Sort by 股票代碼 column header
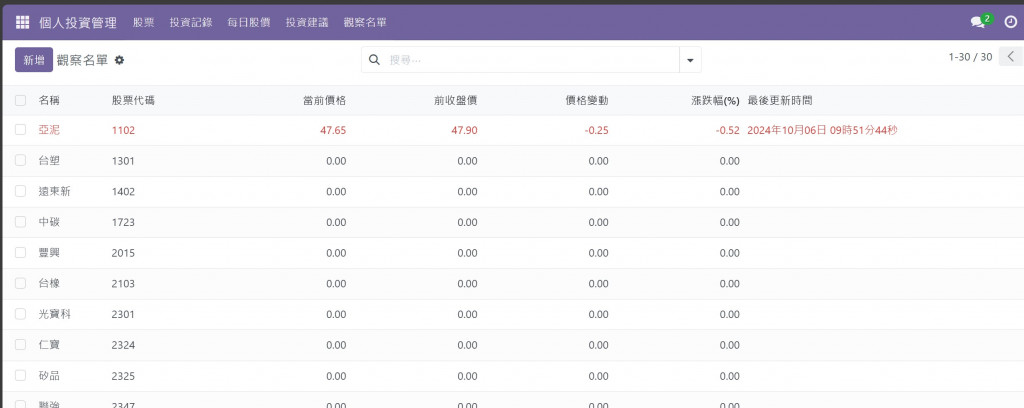Viewport: 1024px width, 408px height. [x=133, y=101]
